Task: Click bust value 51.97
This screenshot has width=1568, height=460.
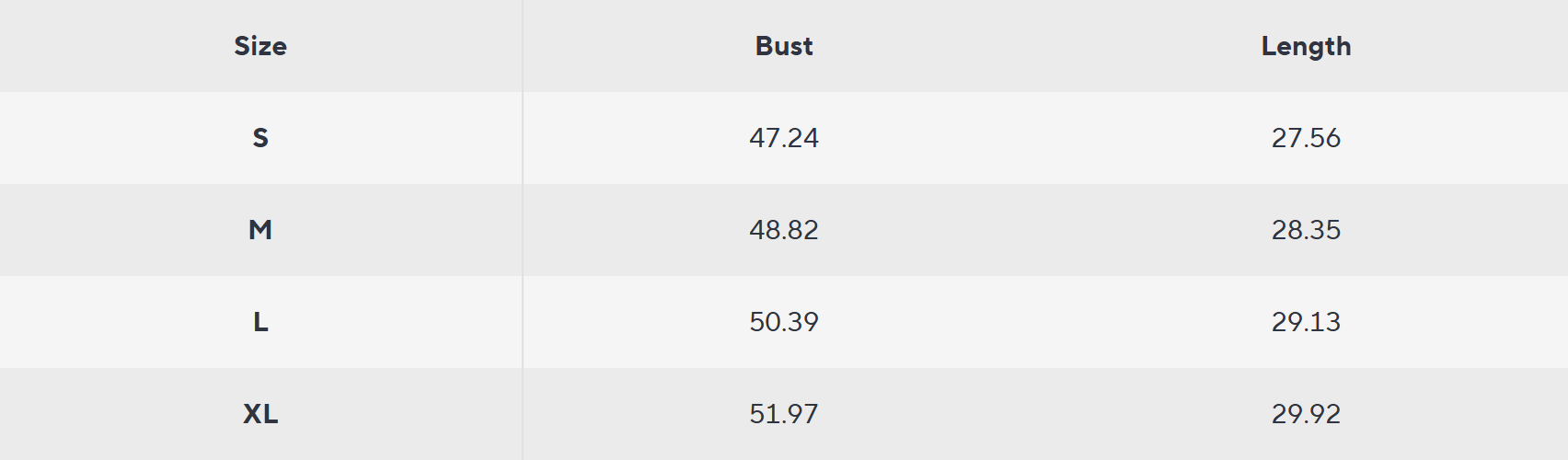Action: (x=784, y=414)
